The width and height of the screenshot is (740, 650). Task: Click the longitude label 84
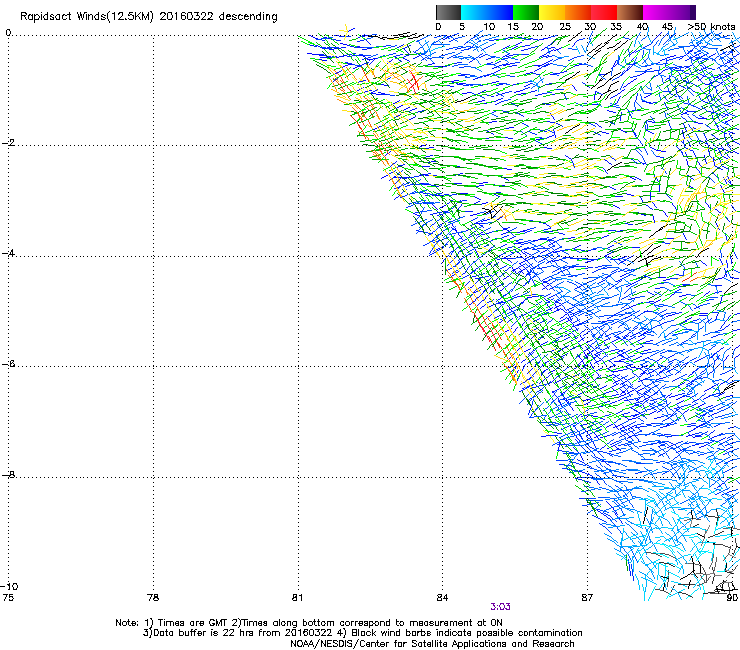point(442,598)
